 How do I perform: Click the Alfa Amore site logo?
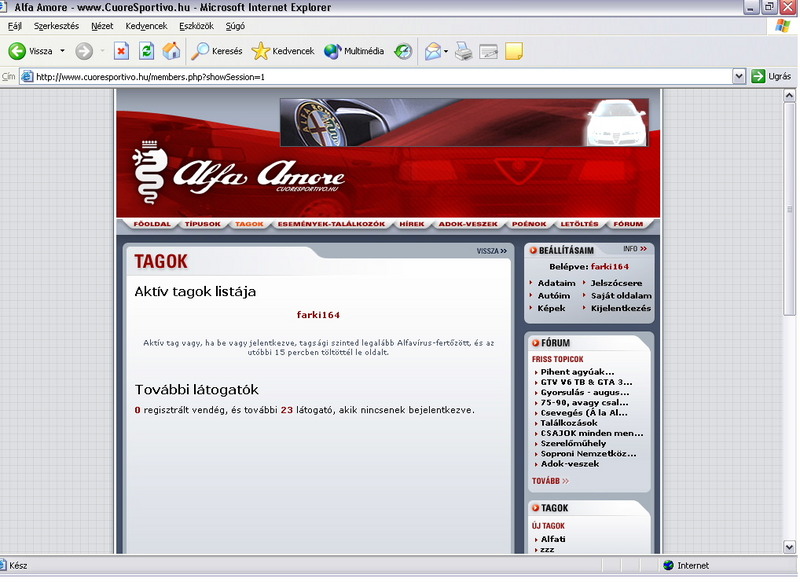[x=238, y=173]
